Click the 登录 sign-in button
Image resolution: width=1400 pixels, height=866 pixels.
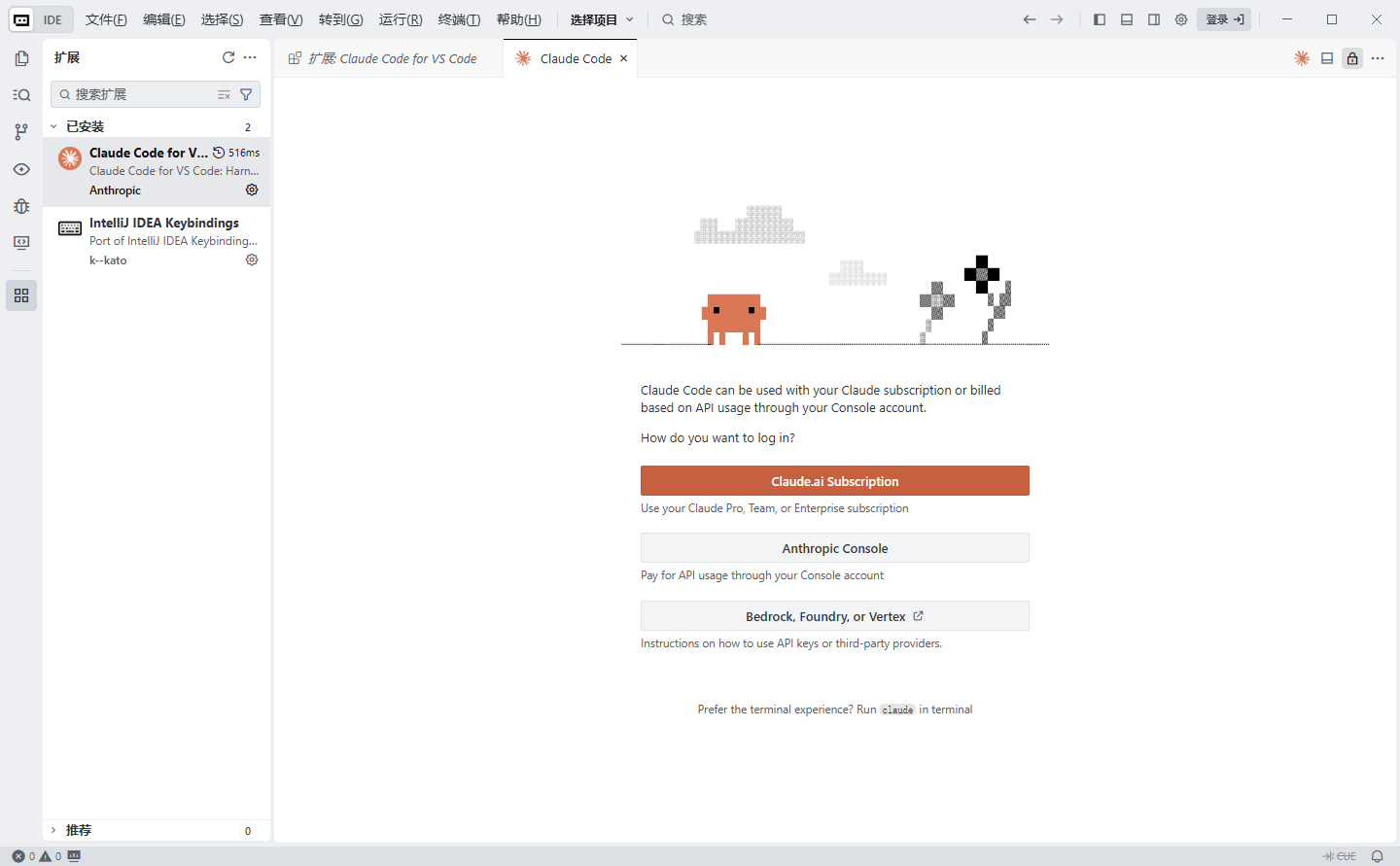click(x=1224, y=19)
